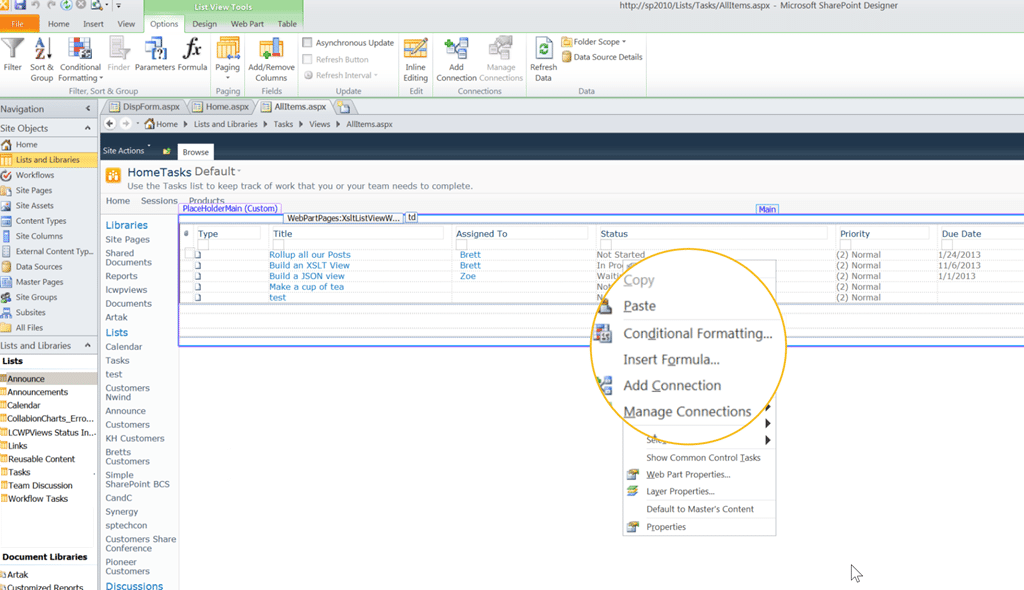Open the Calendar list link

pos(123,347)
